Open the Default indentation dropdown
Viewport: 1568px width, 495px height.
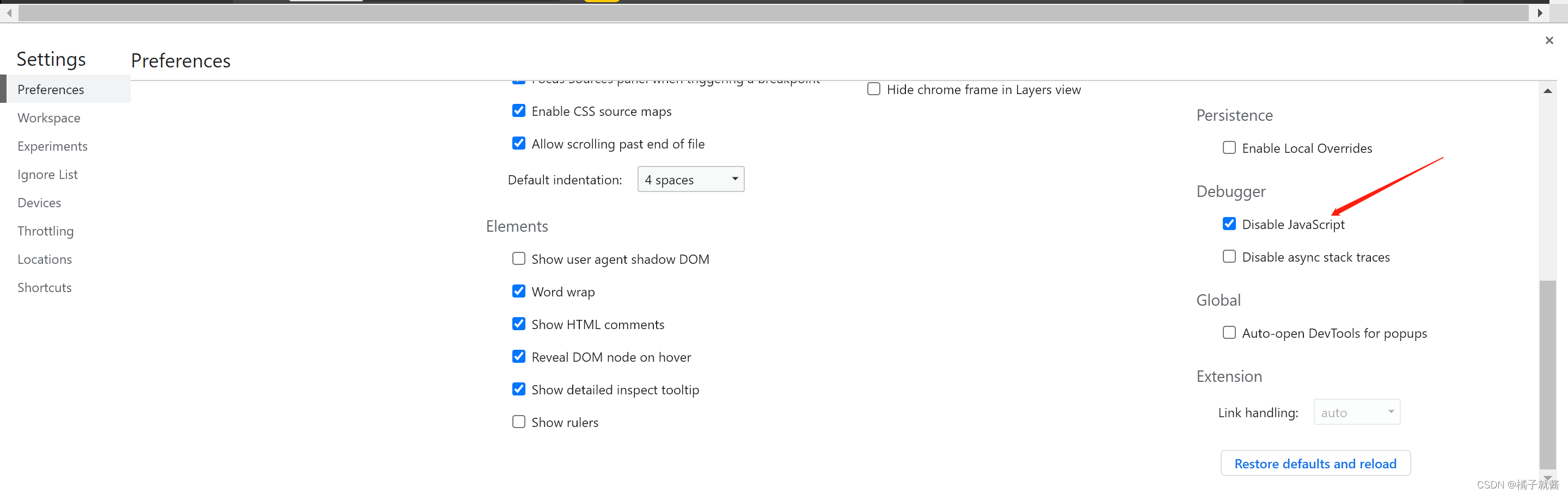tap(690, 180)
